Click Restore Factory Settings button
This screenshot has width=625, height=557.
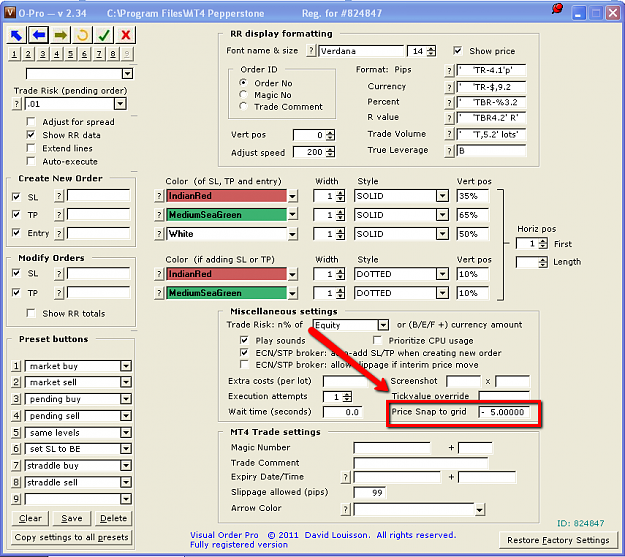pyautogui.click(x=558, y=540)
